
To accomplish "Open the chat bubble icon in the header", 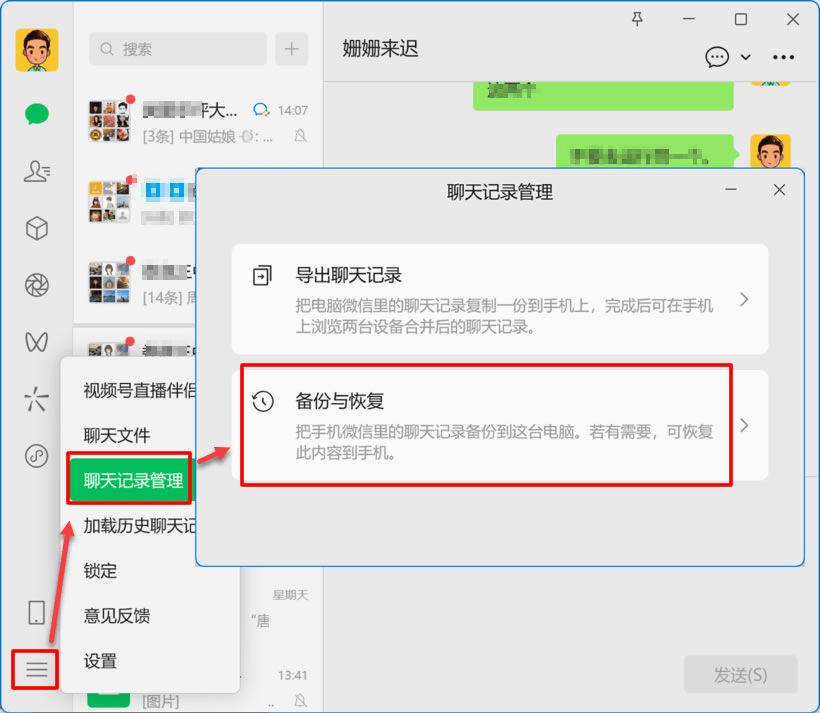I will (717, 56).
